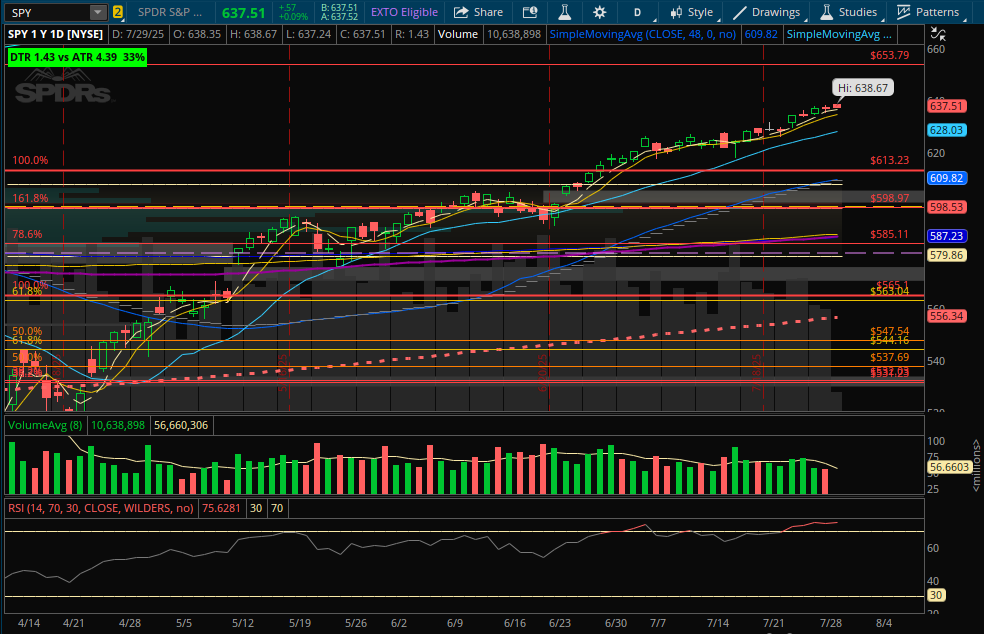Click the RSI 70 overbought value box
This screenshot has width=984, height=634.
(277, 508)
